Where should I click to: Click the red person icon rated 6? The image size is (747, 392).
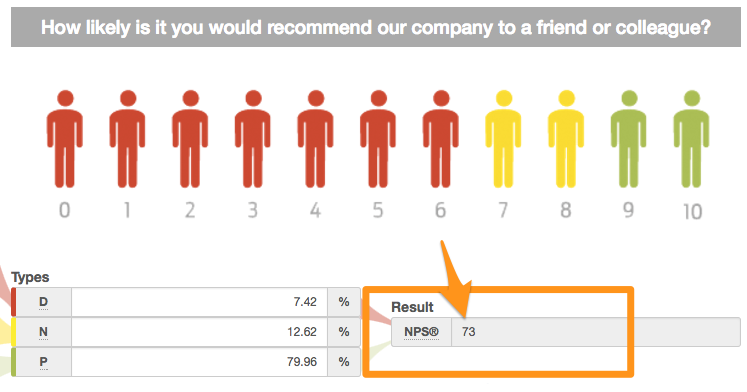pyautogui.click(x=441, y=139)
